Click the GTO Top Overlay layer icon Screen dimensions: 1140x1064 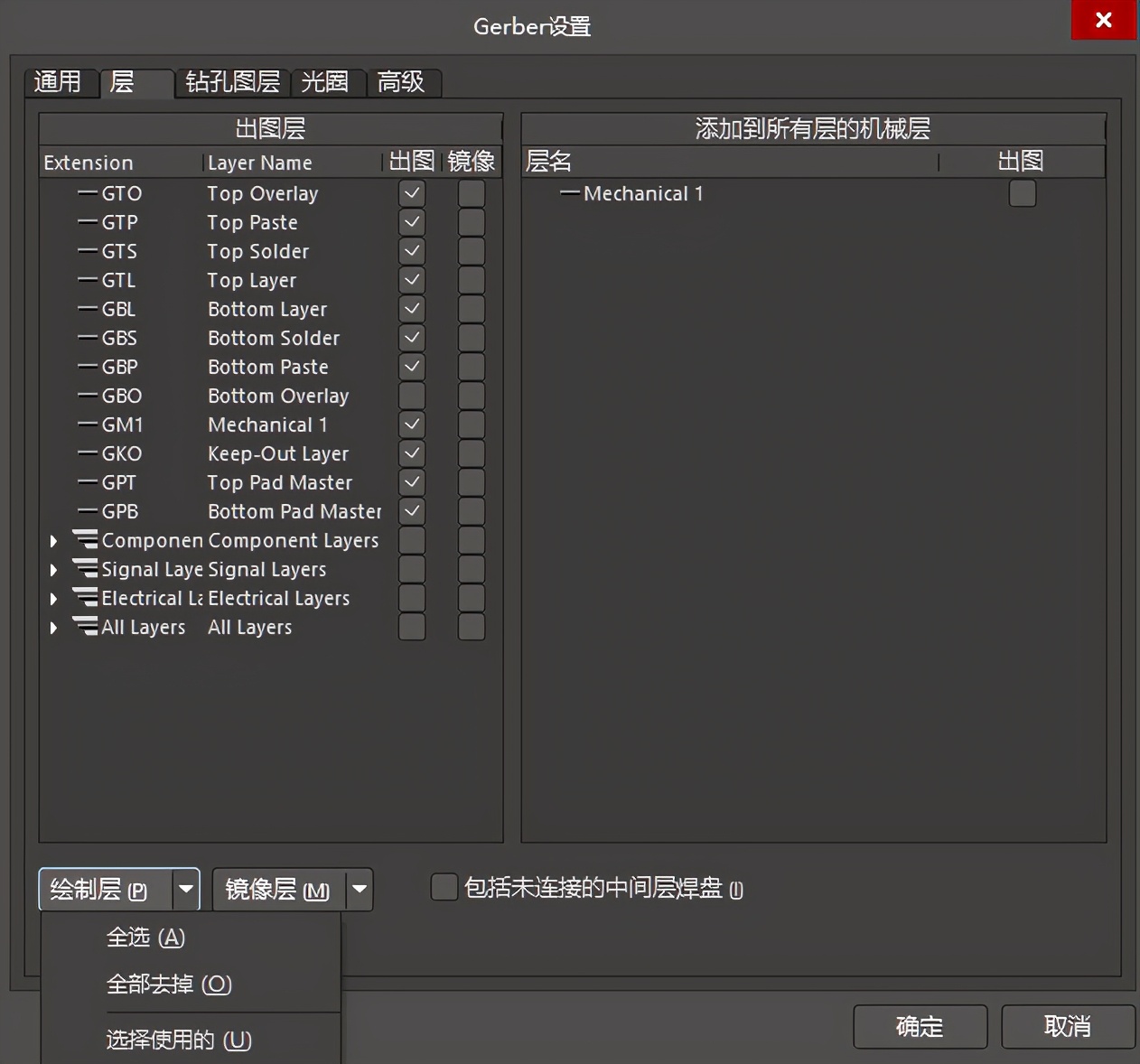88,193
